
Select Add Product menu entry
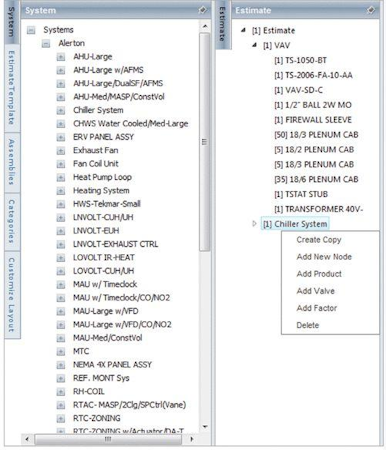[319, 274]
